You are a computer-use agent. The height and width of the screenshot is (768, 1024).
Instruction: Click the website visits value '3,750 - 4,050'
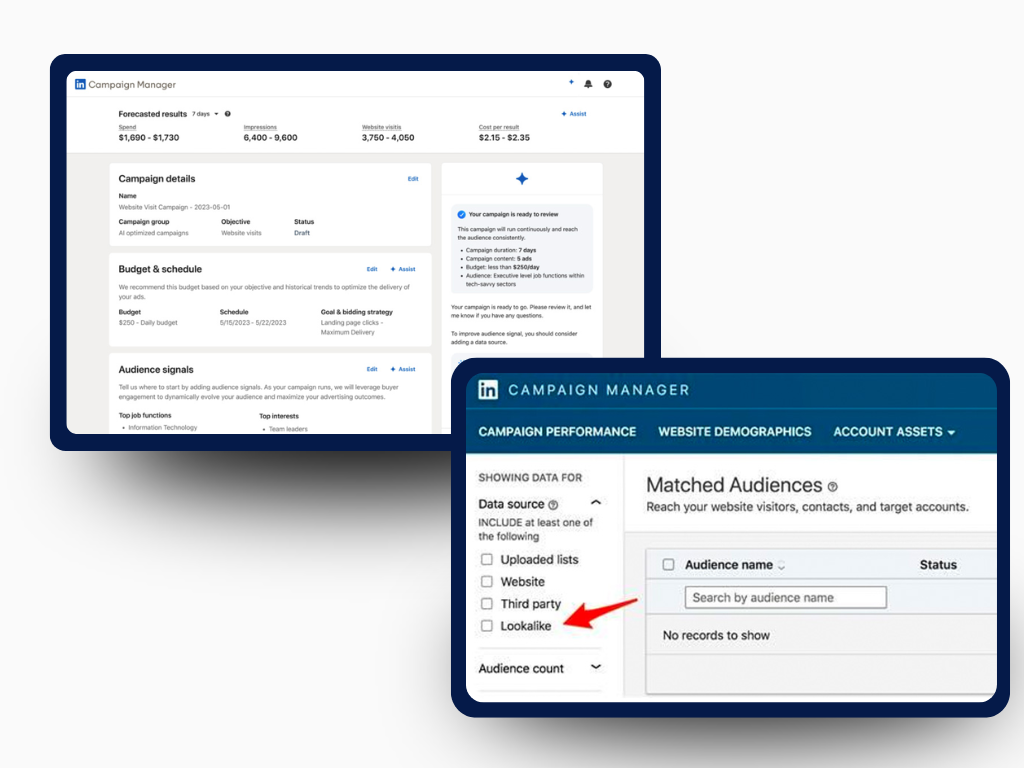click(x=388, y=138)
